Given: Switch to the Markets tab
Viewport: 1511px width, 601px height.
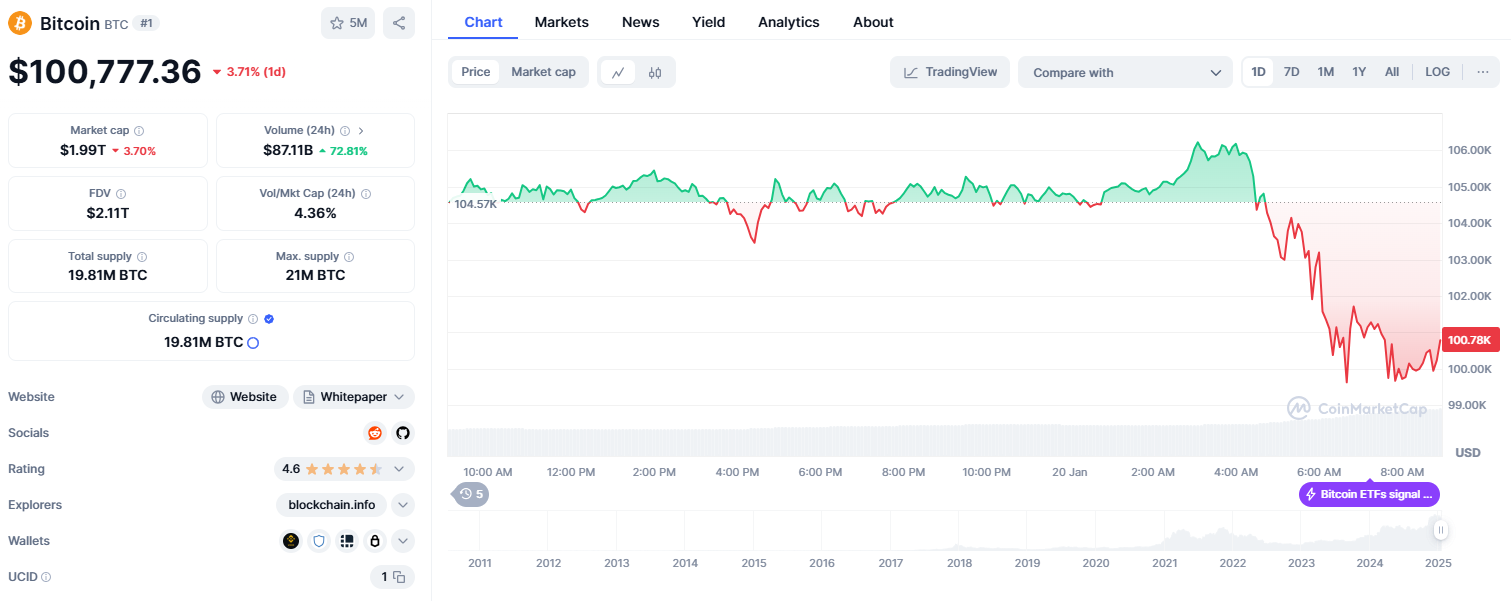Looking at the screenshot, I should [x=561, y=22].
